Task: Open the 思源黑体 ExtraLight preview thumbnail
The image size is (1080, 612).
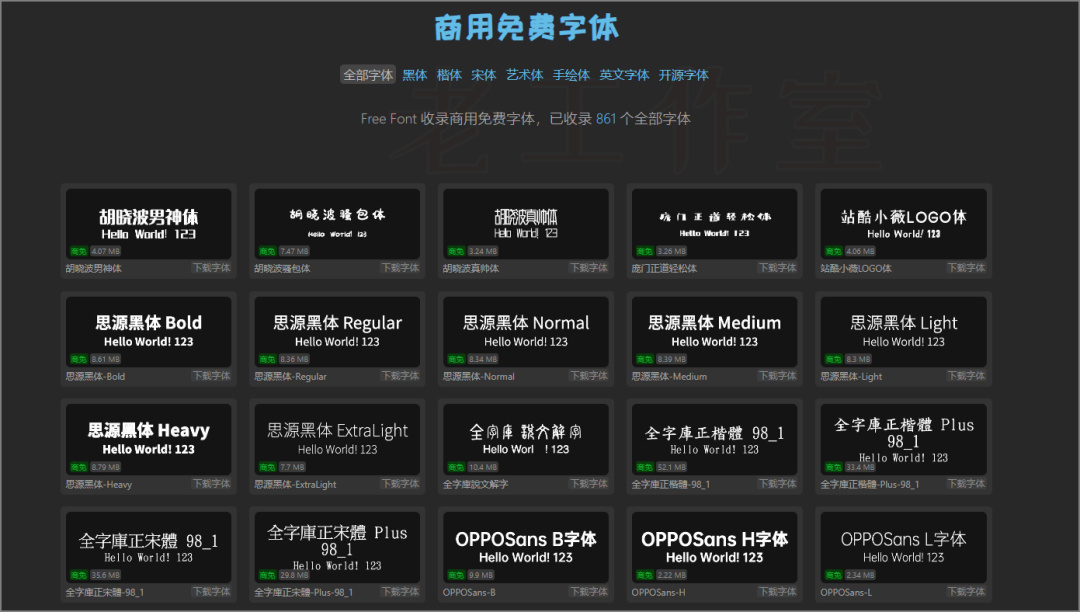Action: click(337, 439)
